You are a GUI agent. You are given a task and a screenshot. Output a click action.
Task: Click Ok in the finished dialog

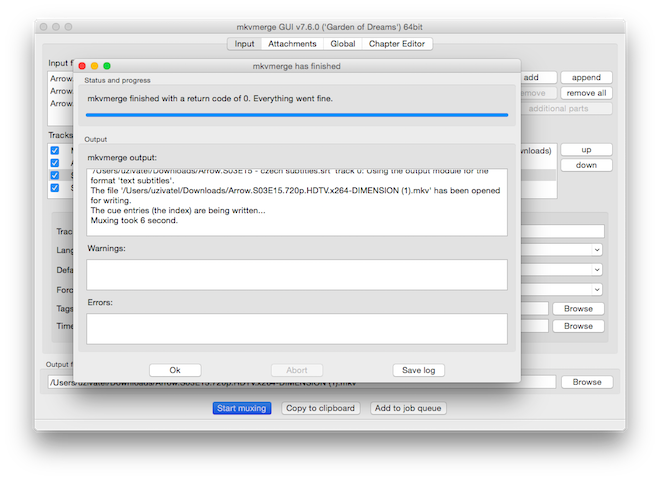(175, 370)
